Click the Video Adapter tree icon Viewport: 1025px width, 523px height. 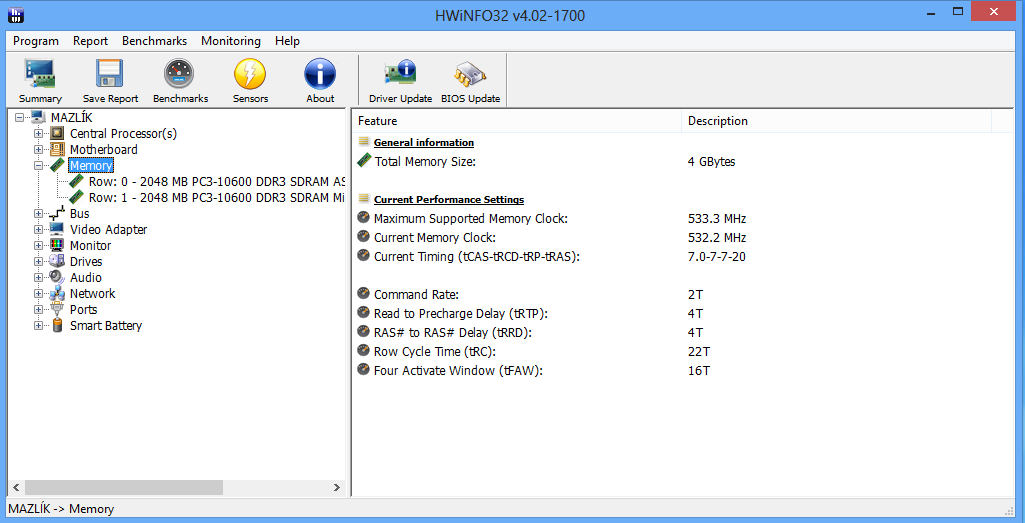click(x=58, y=229)
